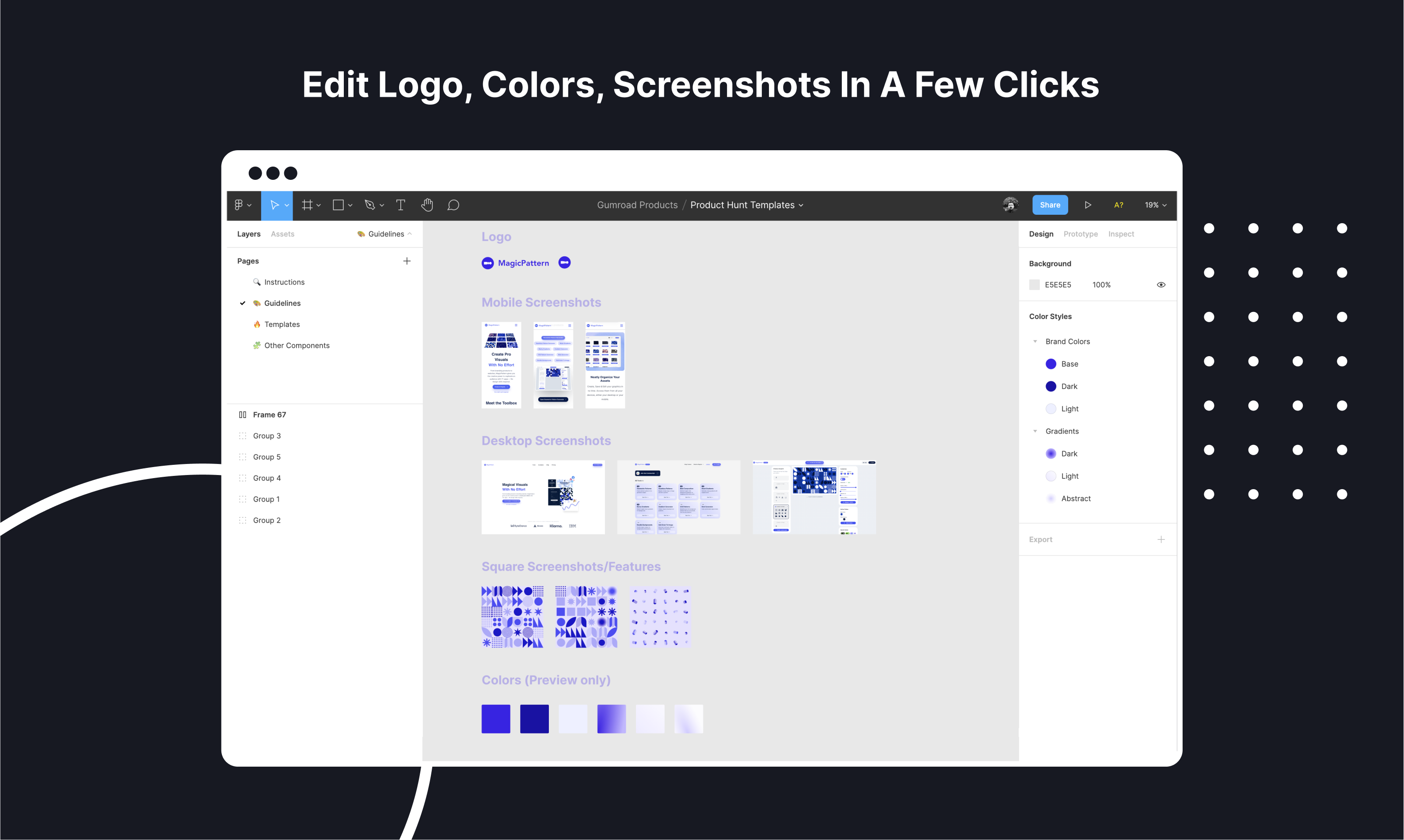Select the Rectangle shape tool
The width and height of the screenshot is (1404, 840).
tap(338, 205)
